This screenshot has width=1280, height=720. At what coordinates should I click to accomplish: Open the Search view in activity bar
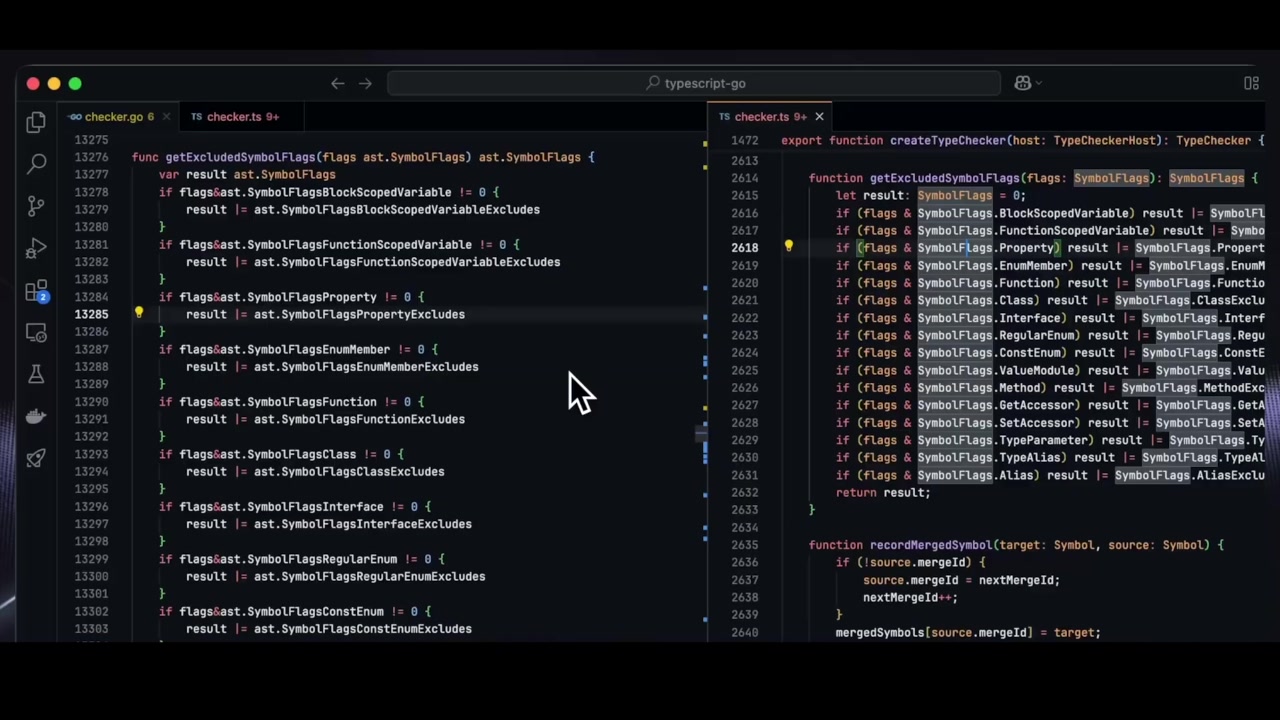tap(36, 163)
